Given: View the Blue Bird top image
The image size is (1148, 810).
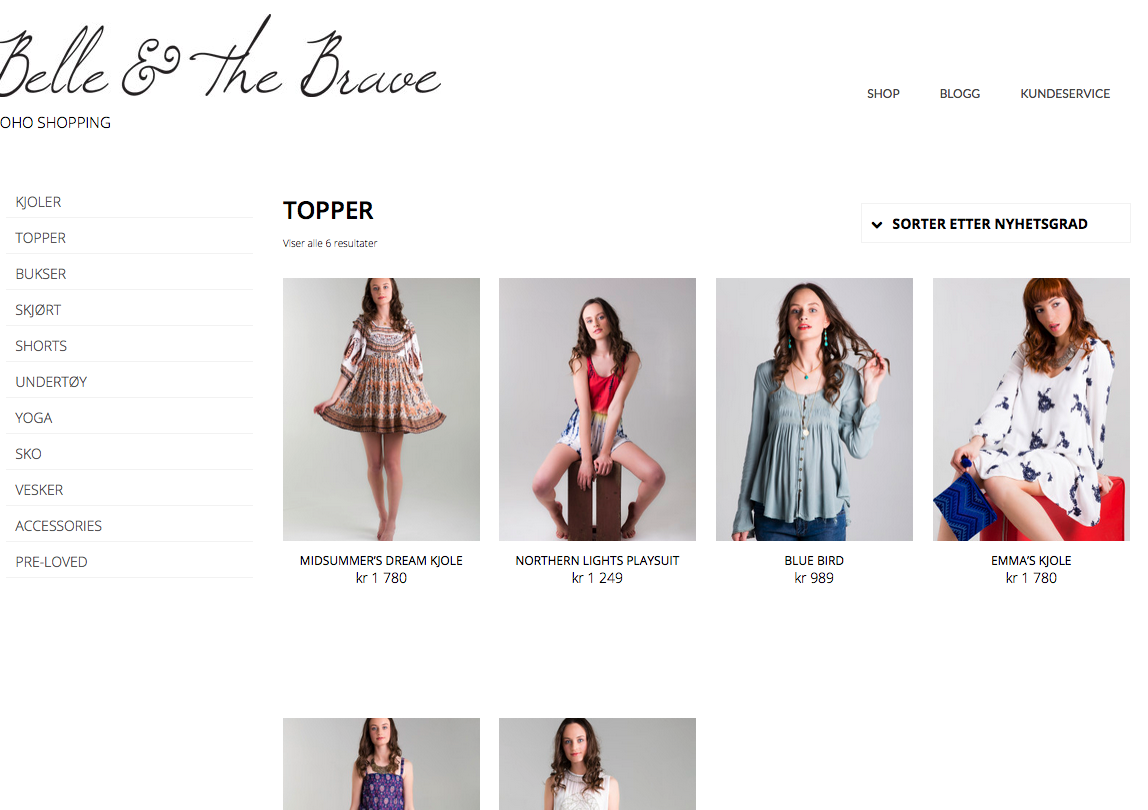Looking at the screenshot, I should 814,409.
